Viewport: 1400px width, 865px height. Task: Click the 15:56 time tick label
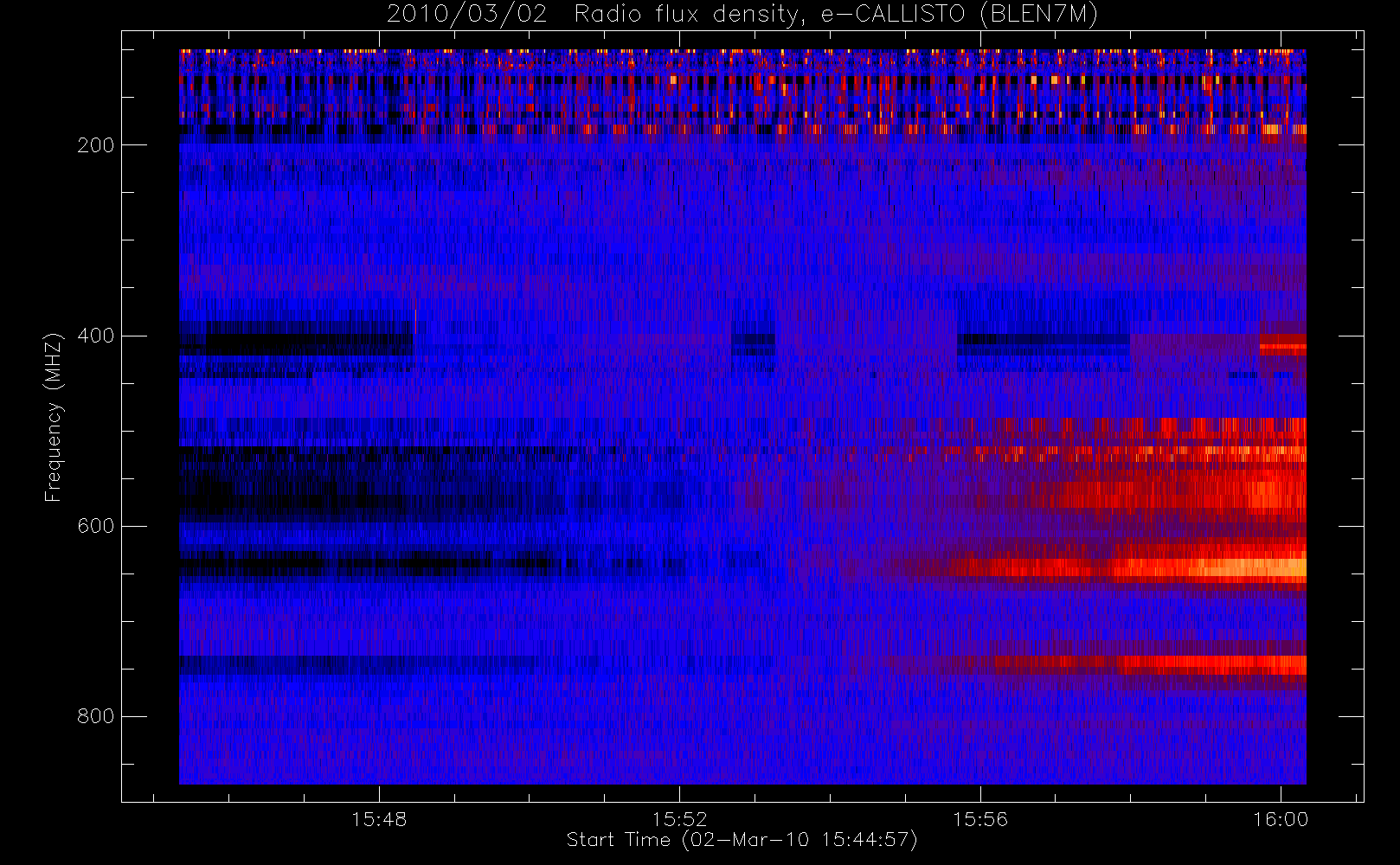coord(980,819)
